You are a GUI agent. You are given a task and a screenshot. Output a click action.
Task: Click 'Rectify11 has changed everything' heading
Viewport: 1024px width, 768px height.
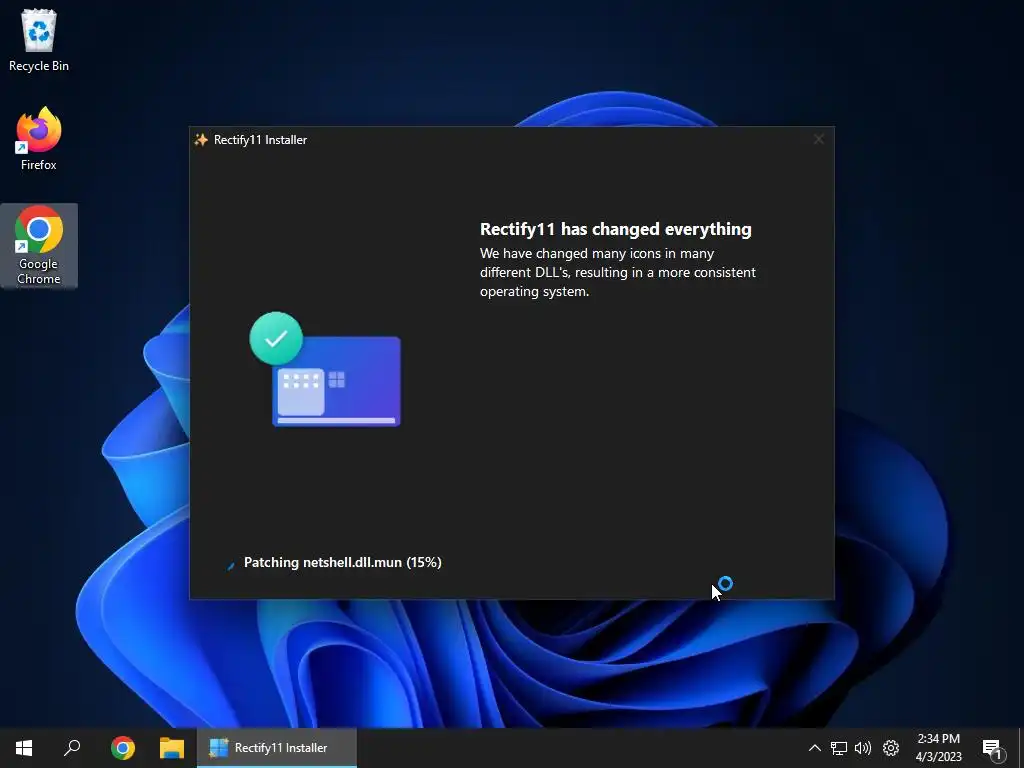(615, 229)
